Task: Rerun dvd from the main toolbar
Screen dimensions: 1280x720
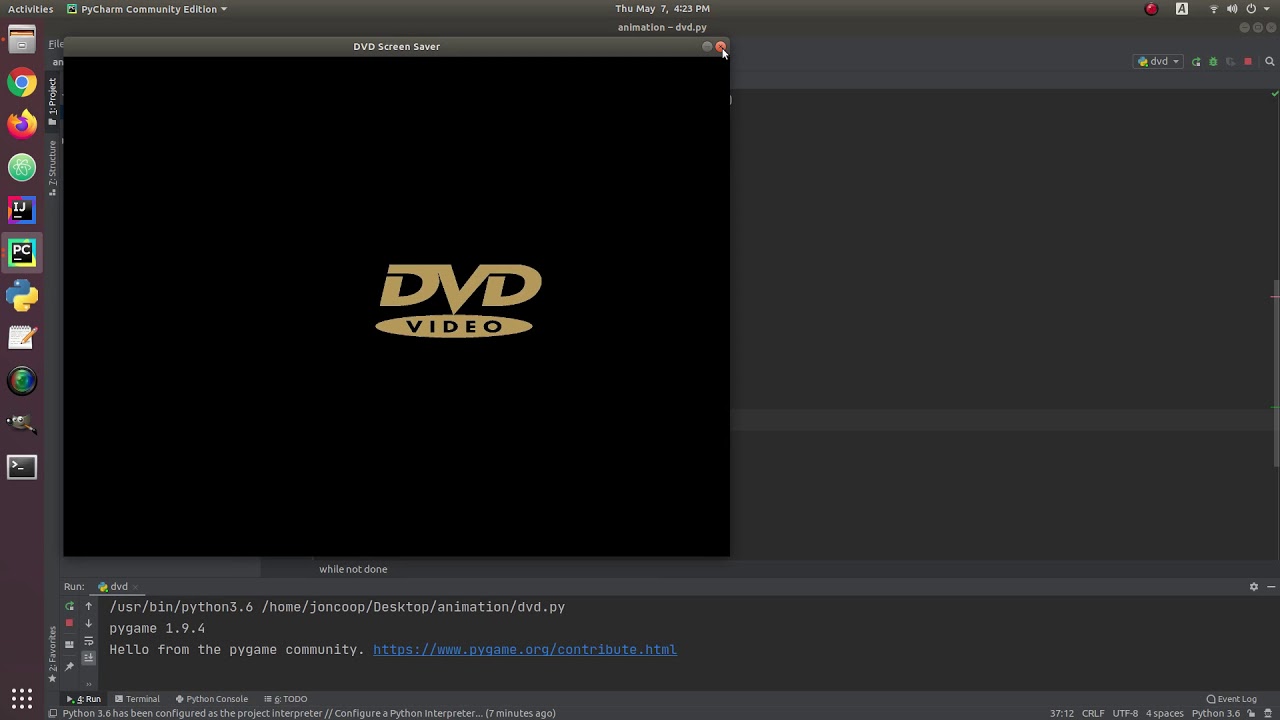Action: (1196, 62)
